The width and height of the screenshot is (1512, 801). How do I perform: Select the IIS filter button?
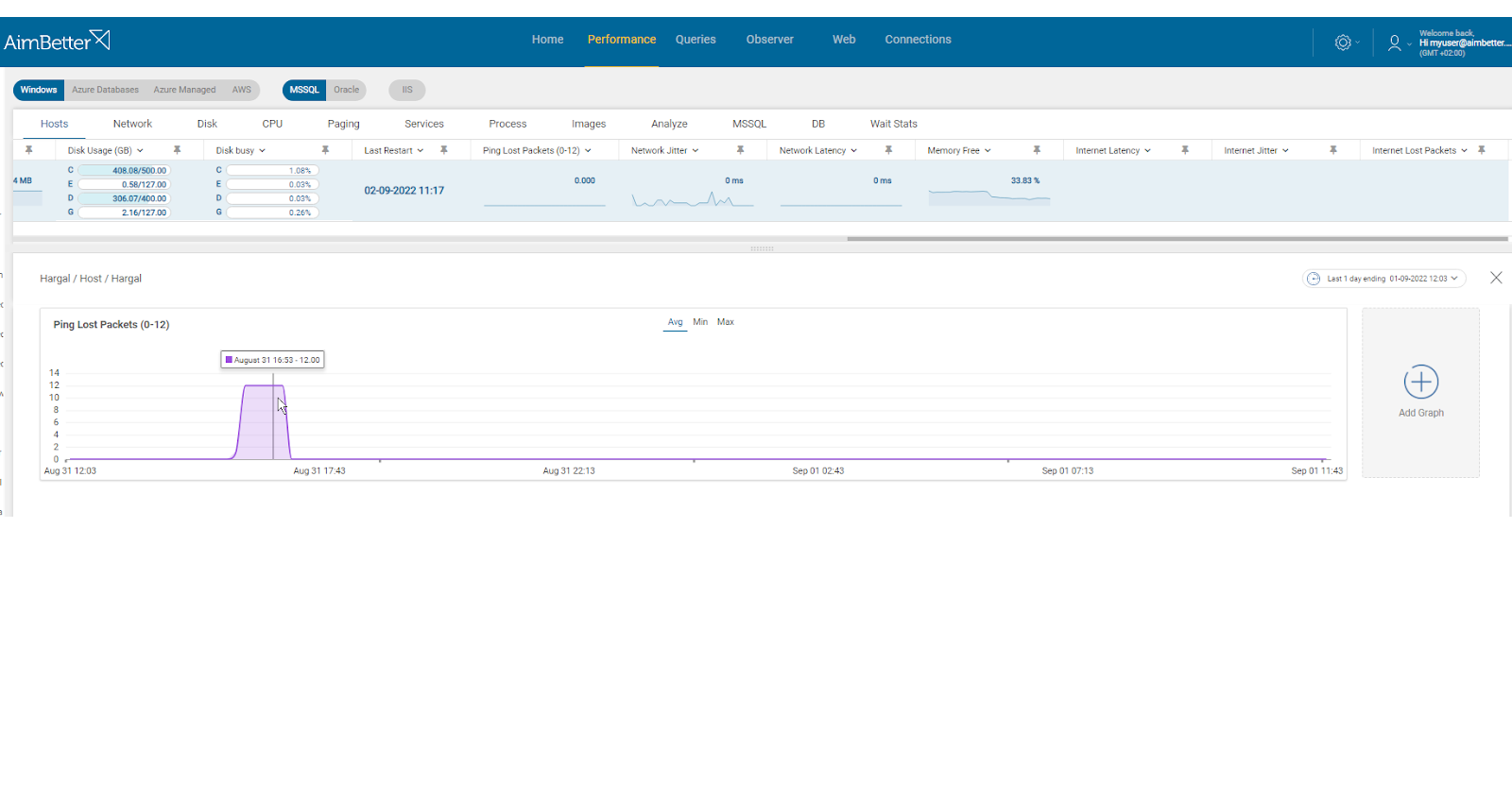click(x=407, y=90)
